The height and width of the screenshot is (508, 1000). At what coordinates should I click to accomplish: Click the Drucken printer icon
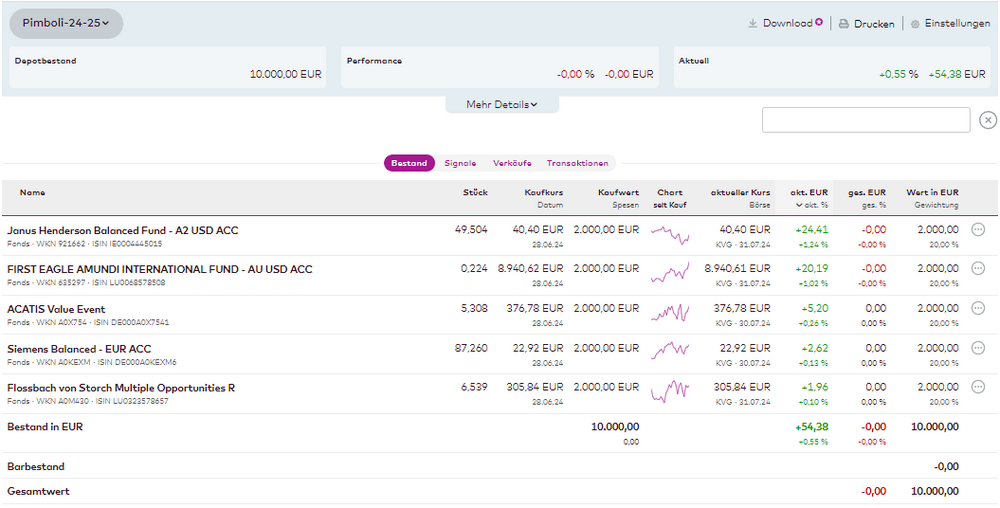point(843,23)
